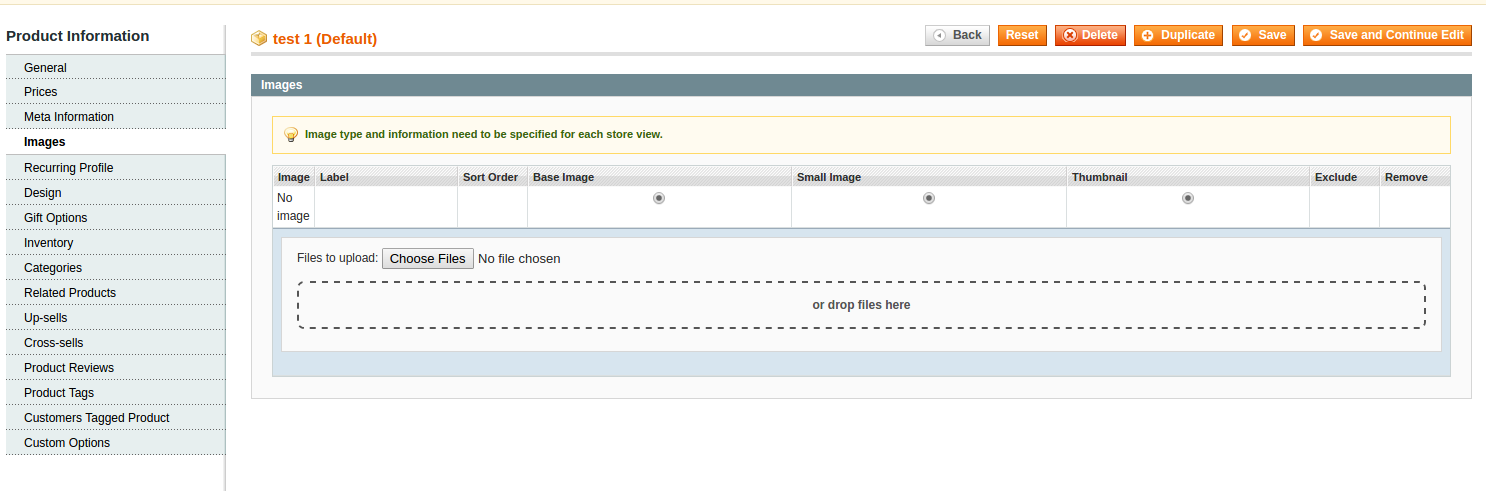
Task: Open the Custom Options tab
Action: pos(116,443)
